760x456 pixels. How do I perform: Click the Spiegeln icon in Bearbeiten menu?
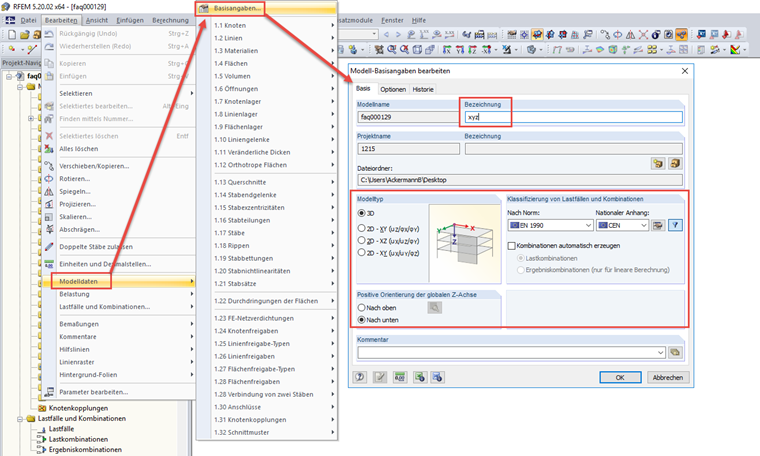pyautogui.click(x=49, y=191)
